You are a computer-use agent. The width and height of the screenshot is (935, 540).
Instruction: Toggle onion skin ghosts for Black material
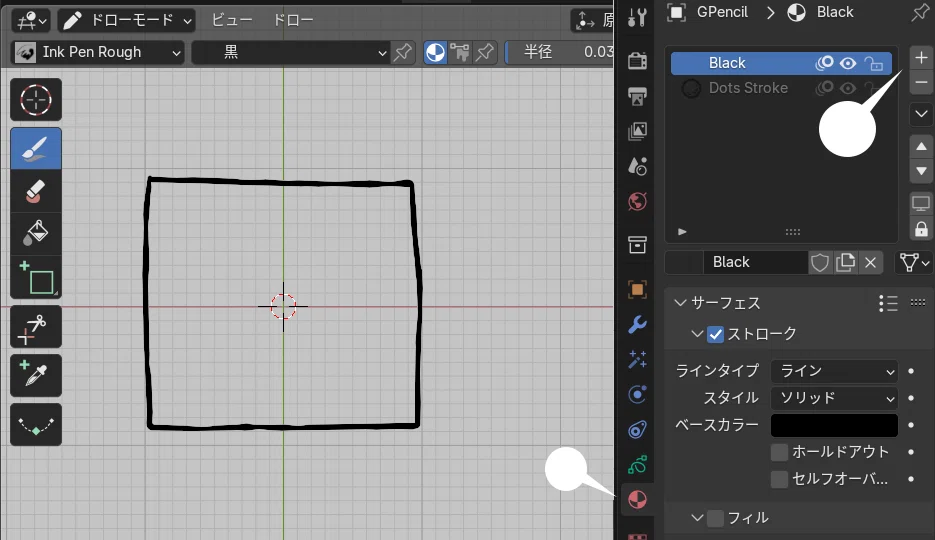(x=824, y=63)
